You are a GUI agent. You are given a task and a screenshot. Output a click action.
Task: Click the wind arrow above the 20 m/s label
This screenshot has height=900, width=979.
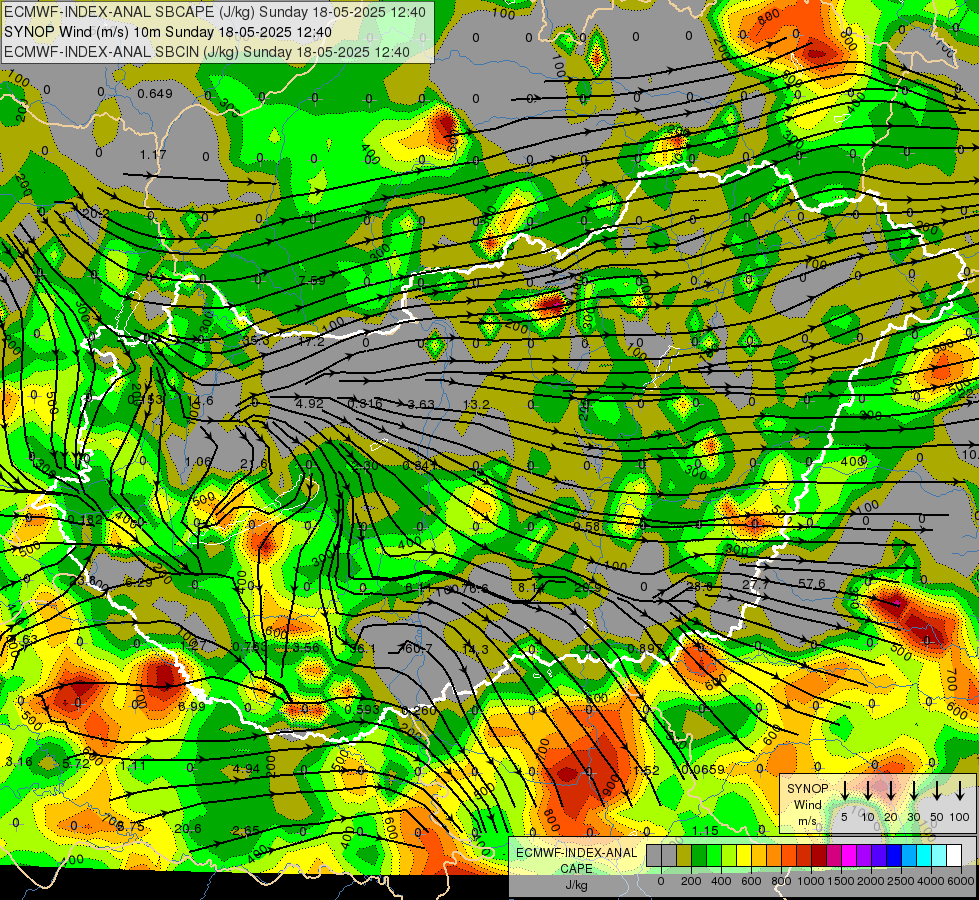pos(891,790)
